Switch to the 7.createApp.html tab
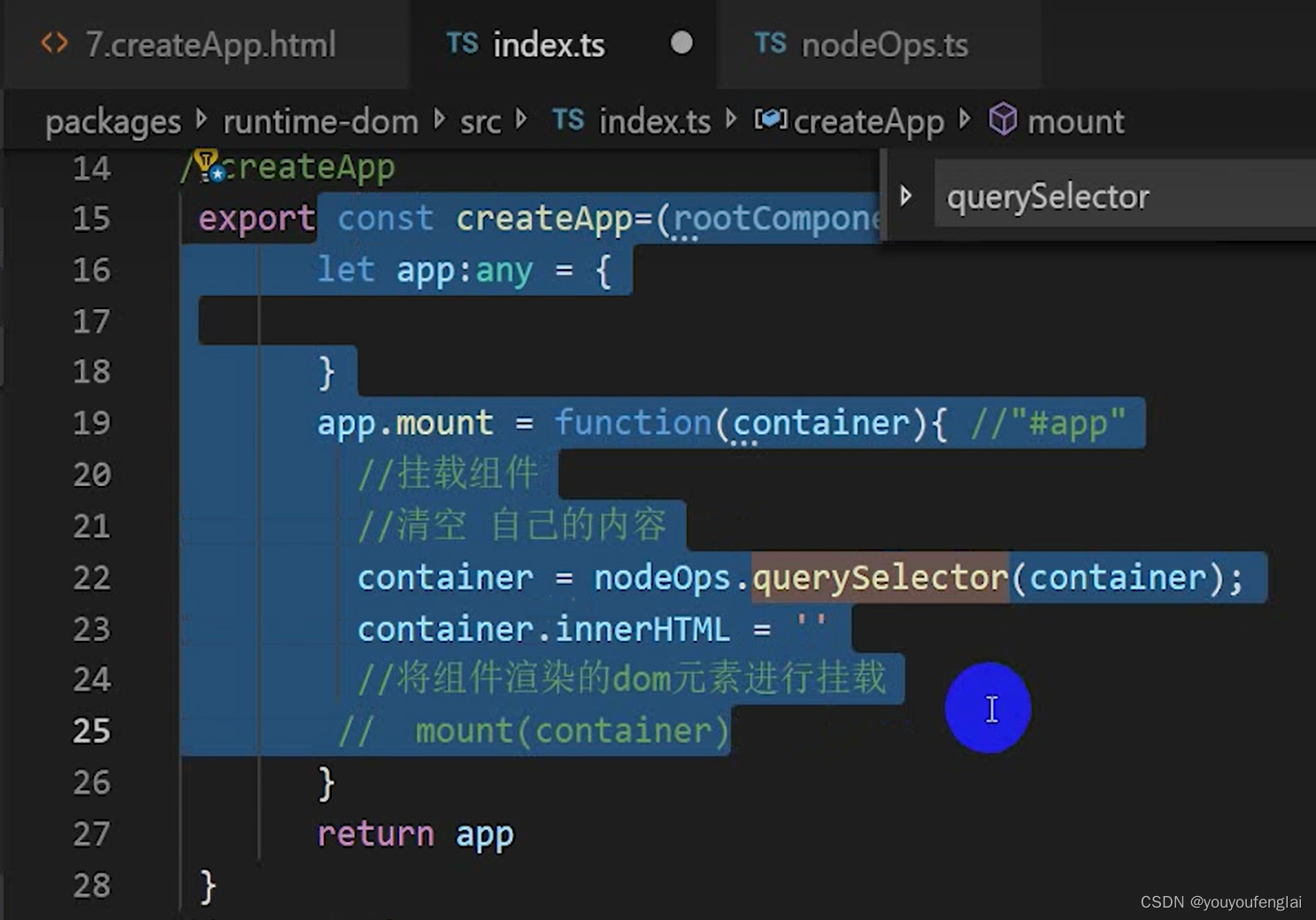 pyautogui.click(x=210, y=44)
